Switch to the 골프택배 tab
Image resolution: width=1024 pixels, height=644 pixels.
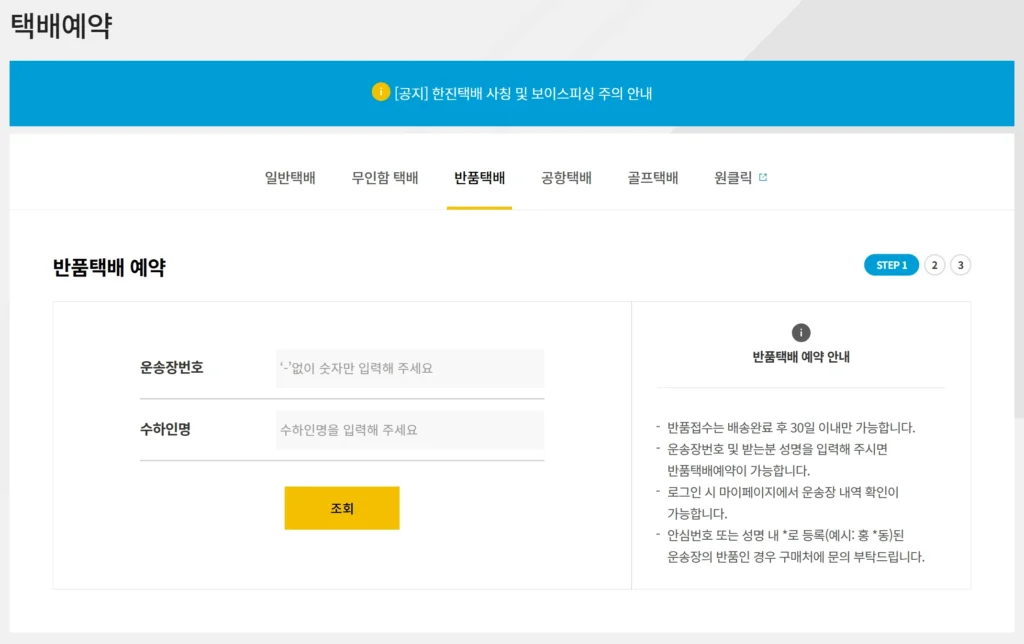click(x=652, y=176)
